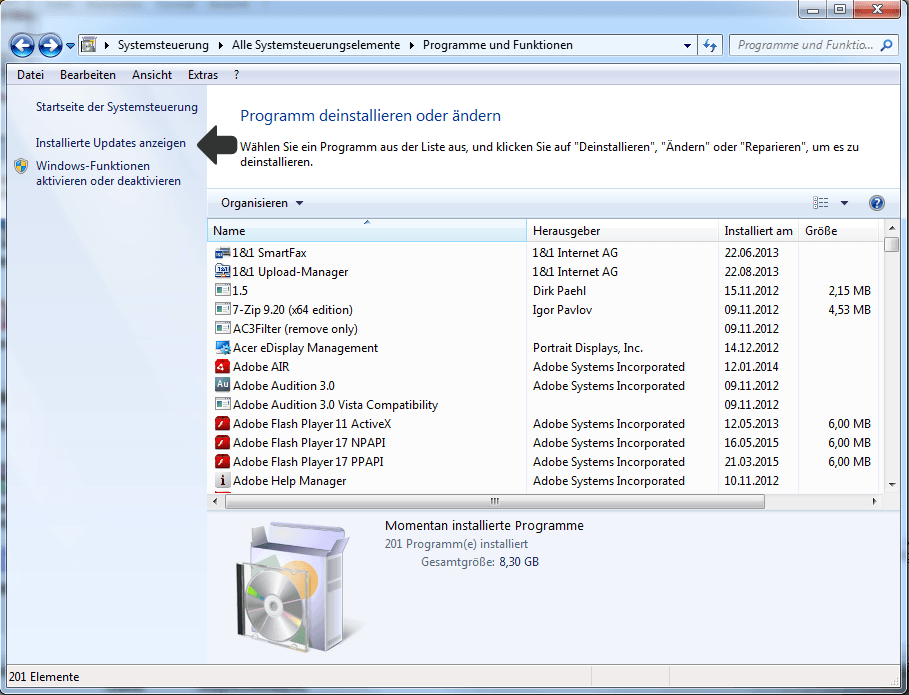
Task: Click the vertical scrollbar down arrow
Action: pyautogui.click(x=892, y=484)
